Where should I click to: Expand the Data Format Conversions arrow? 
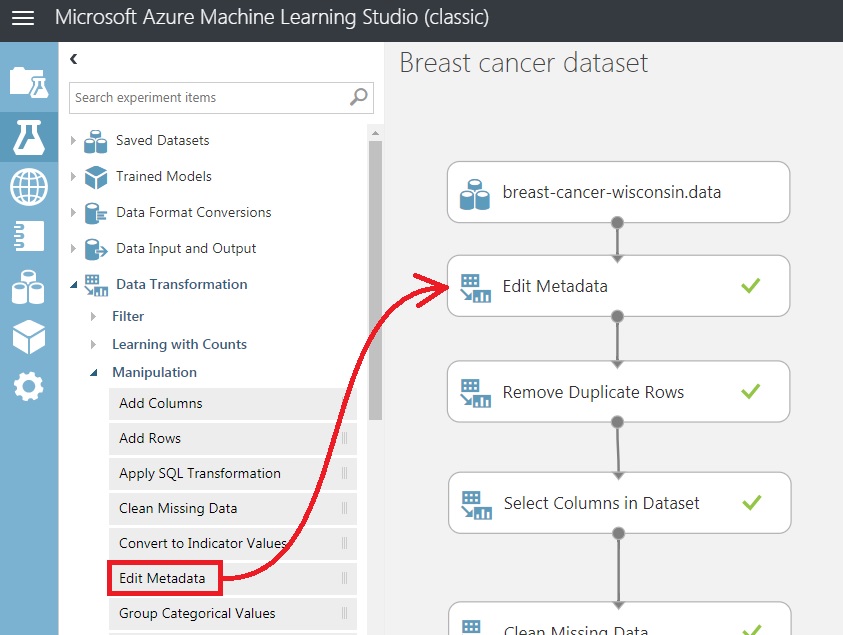click(x=73, y=212)
